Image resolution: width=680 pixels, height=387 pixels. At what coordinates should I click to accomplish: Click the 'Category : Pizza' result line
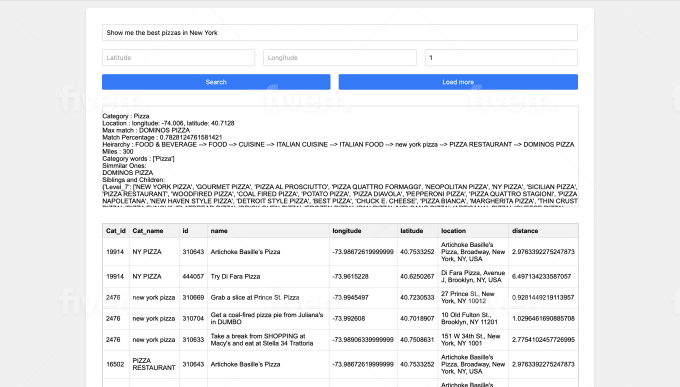click(126, 116)
